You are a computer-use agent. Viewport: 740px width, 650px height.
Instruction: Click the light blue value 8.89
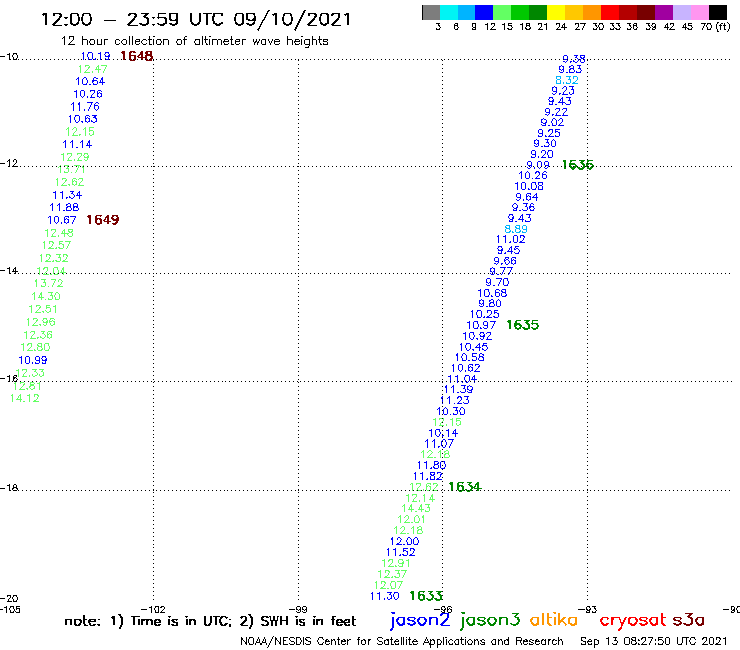[x=516, y=229]
